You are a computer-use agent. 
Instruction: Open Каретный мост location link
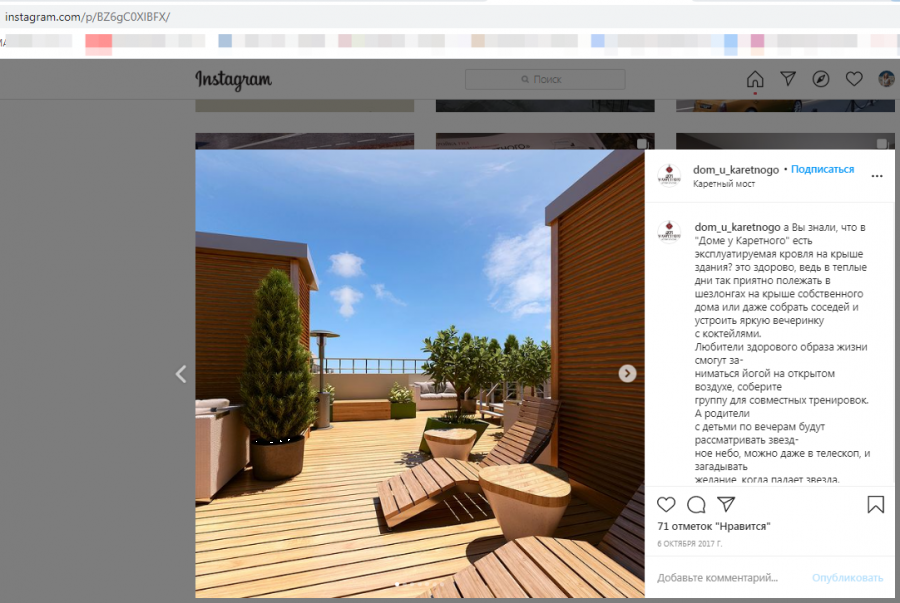[724, 184]
